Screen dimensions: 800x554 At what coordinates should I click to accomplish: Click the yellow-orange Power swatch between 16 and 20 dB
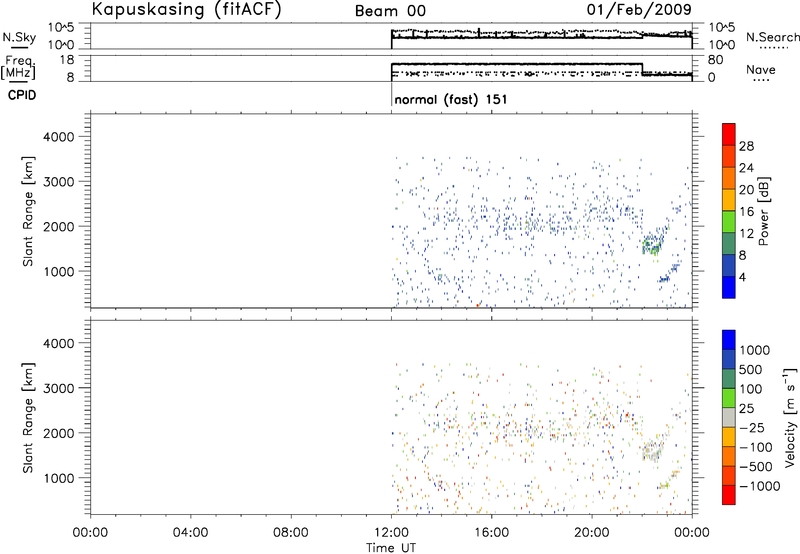point(729,200)
